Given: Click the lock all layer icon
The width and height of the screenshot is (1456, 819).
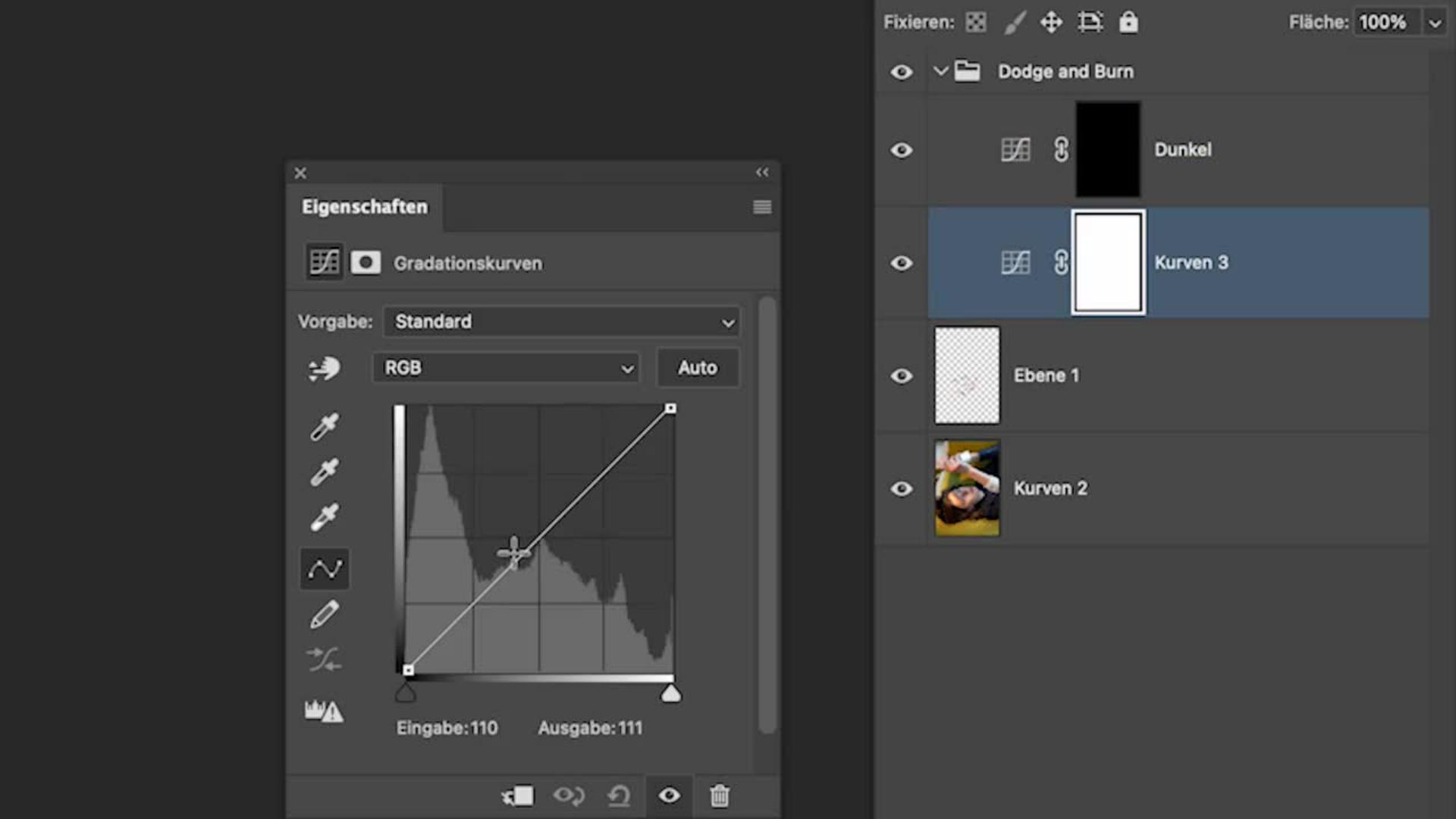Looking at the screenshot, I should 1128,22.
